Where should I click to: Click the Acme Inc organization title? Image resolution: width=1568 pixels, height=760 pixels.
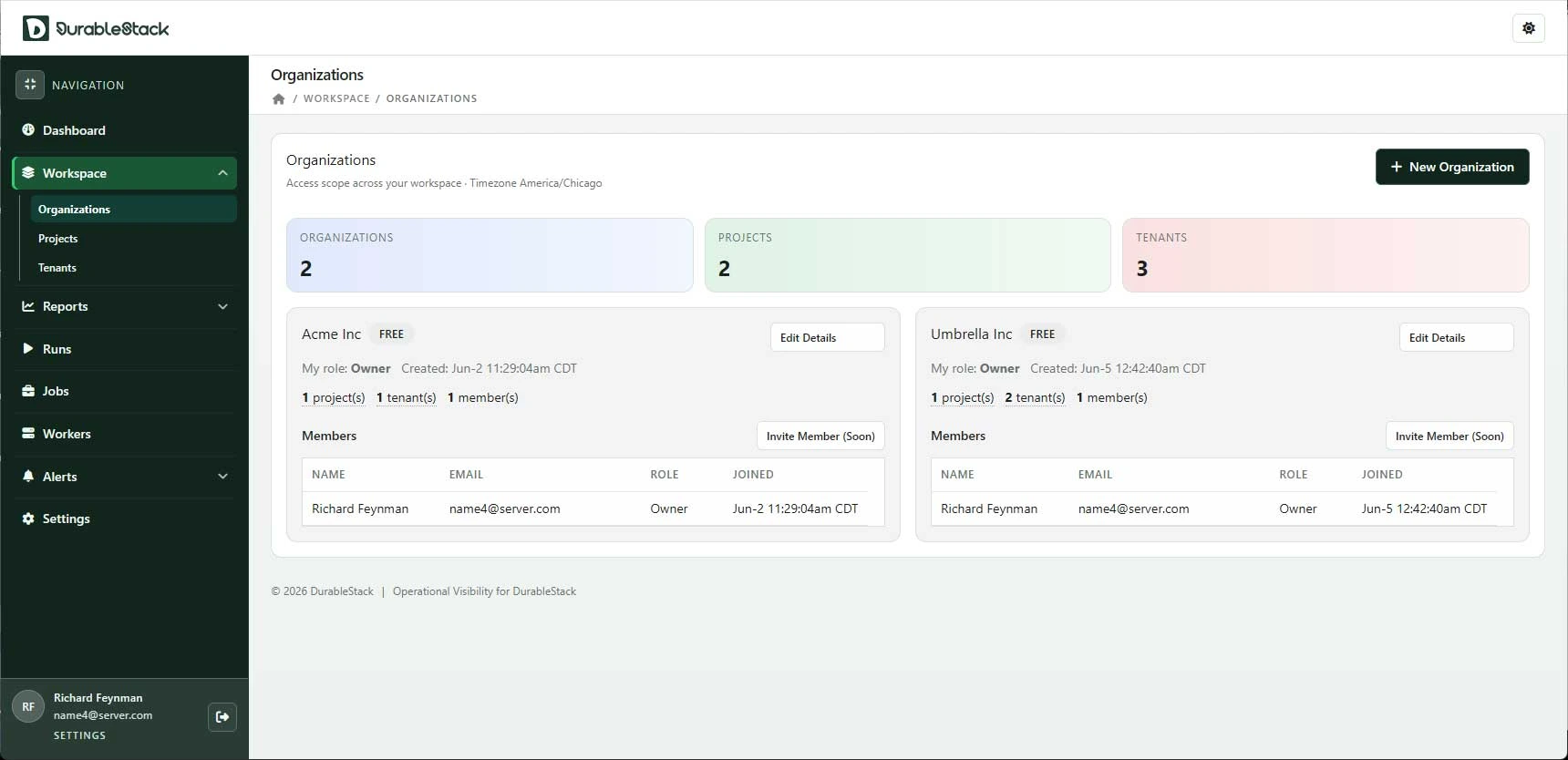(x=331, y=334)
